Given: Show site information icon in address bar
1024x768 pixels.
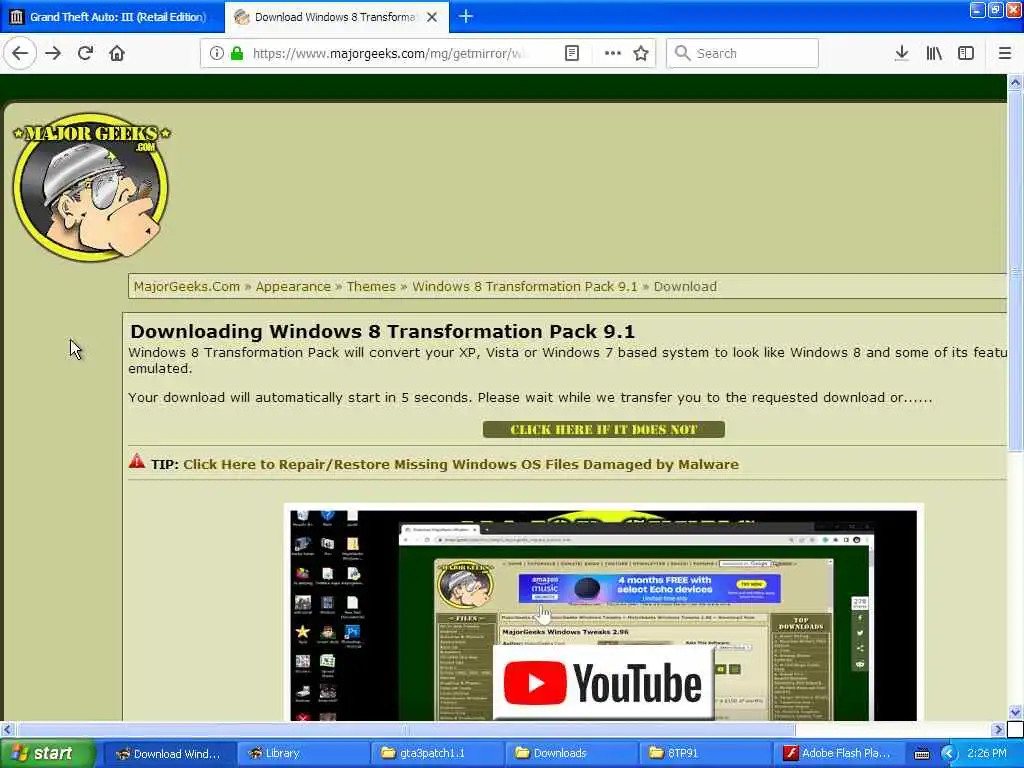Looking at the screenshot, I should [216, 54].
